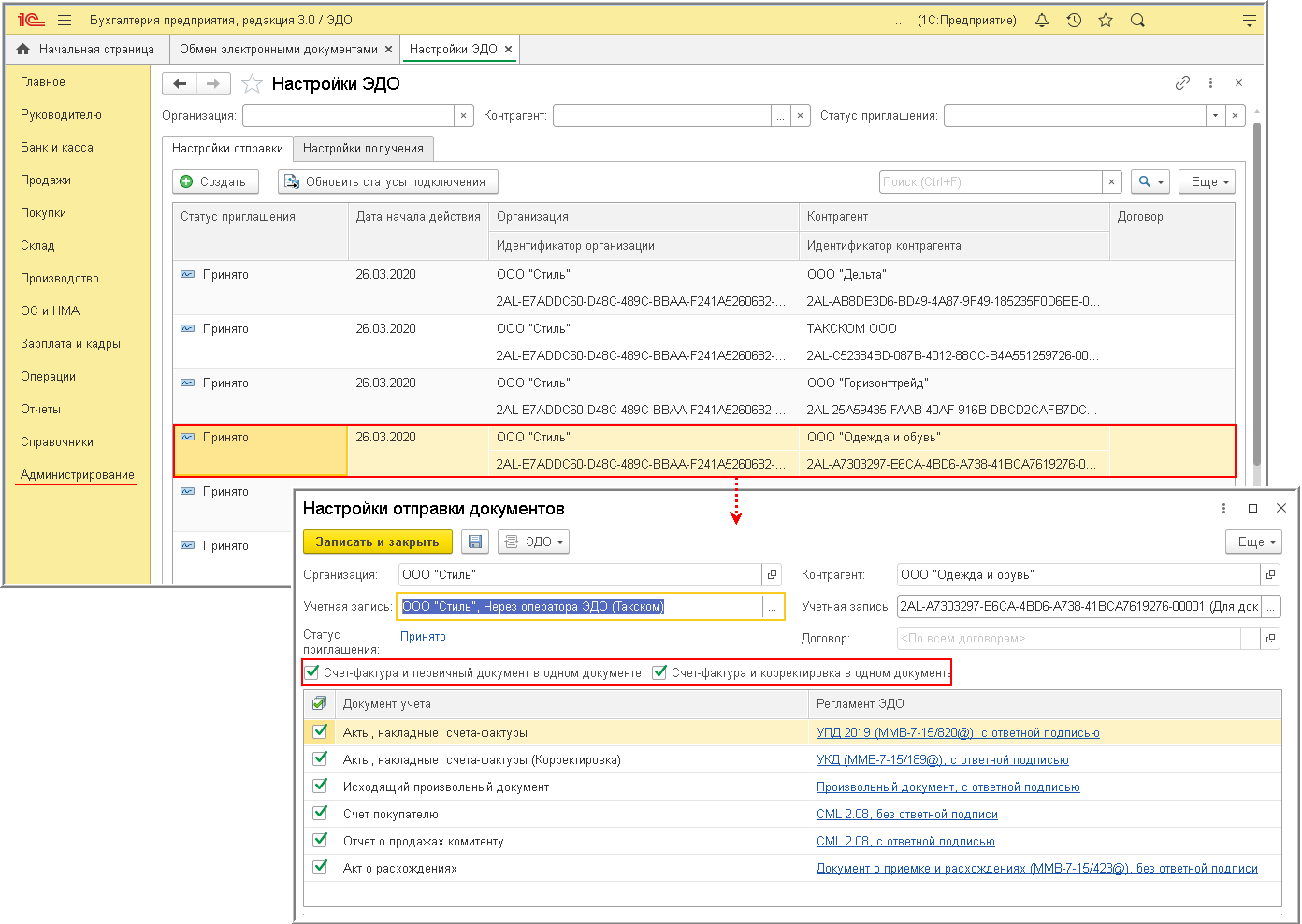The width and height of the screenshot is (1302, 924).
Task: Open the УПД 2019 regulation link
Action: [958, 732]
